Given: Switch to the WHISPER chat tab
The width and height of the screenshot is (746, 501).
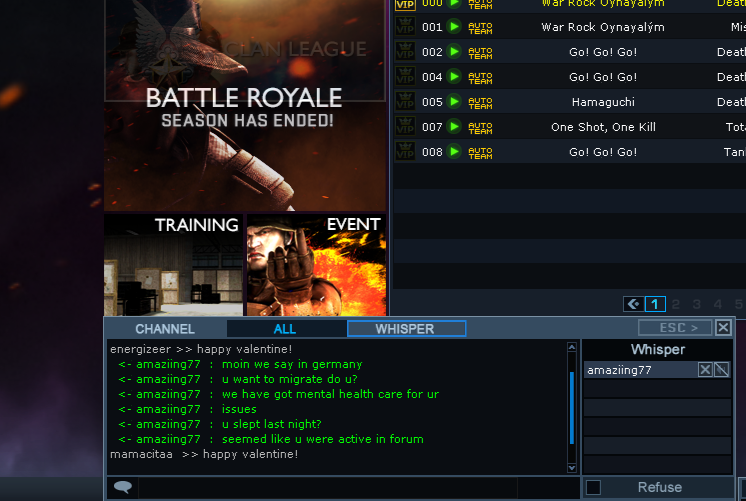Looking at the screenshot, I should 406,329.
